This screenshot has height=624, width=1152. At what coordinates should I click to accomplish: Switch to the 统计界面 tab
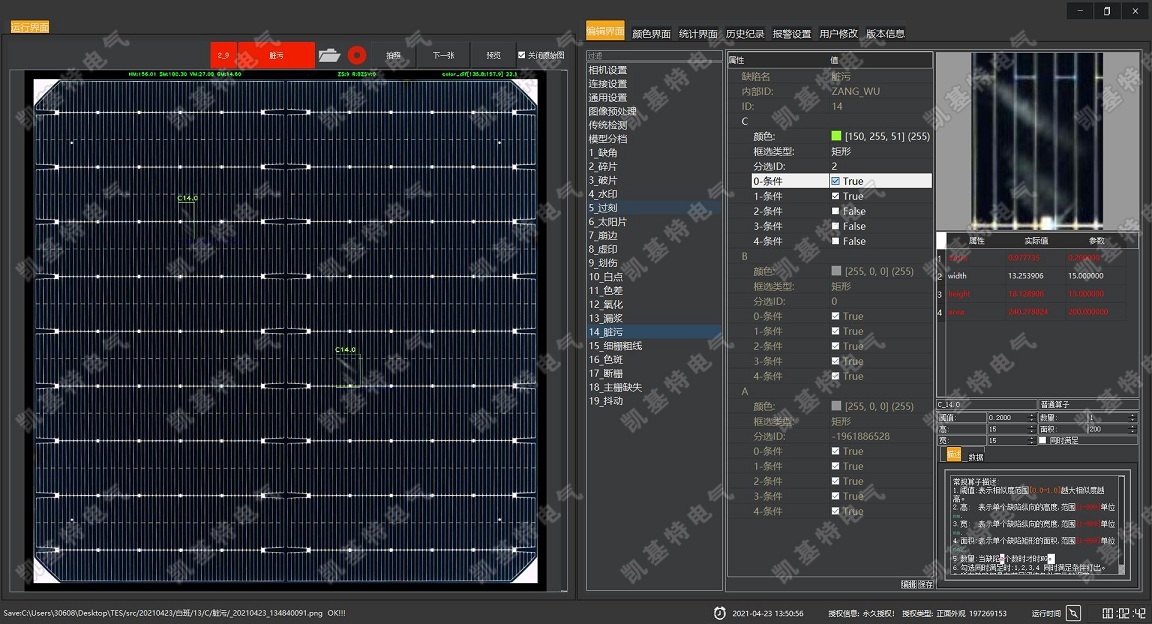click(698, 33)
